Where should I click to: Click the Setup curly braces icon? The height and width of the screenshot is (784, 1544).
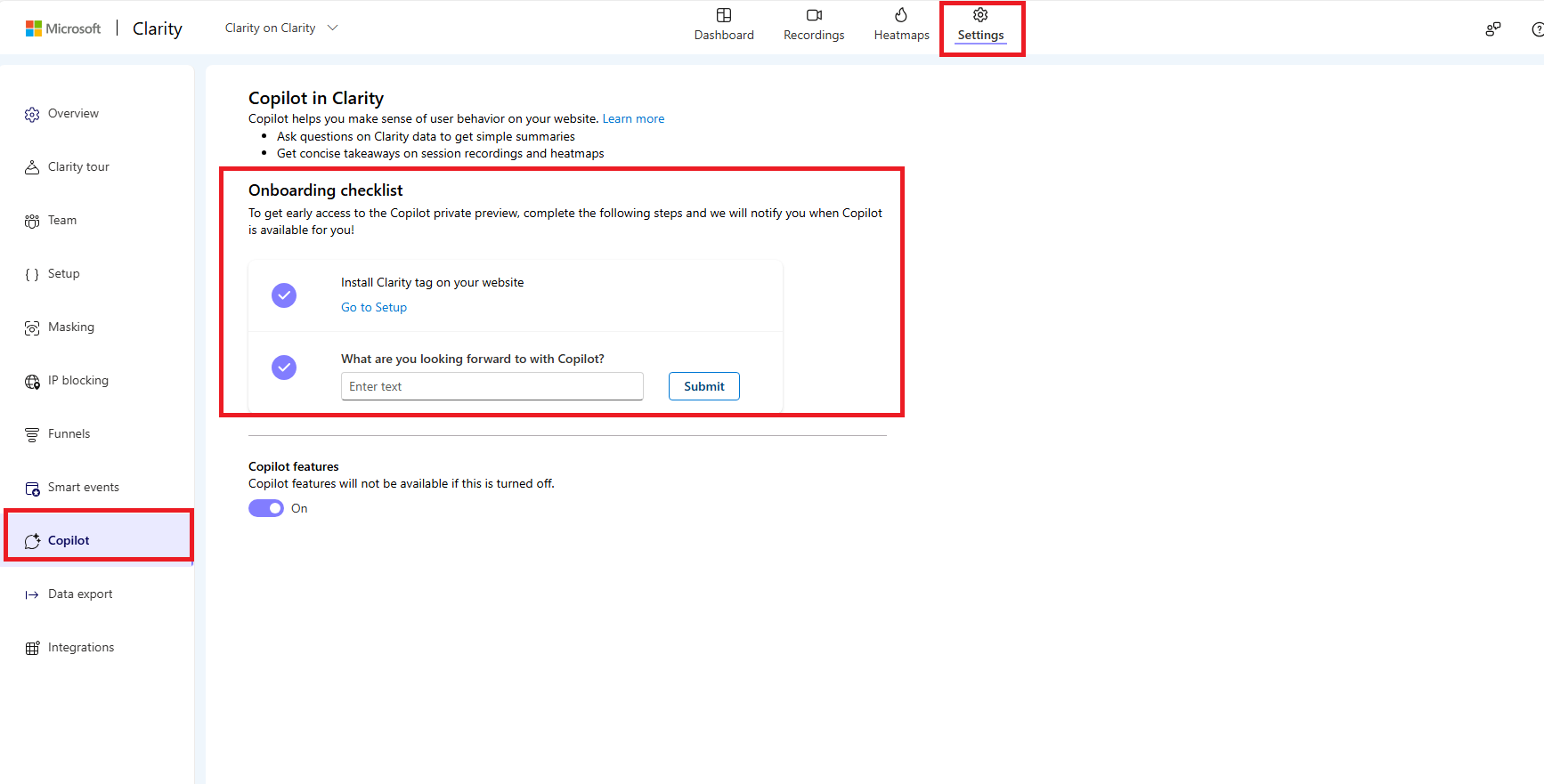click(x=32, y=274)
